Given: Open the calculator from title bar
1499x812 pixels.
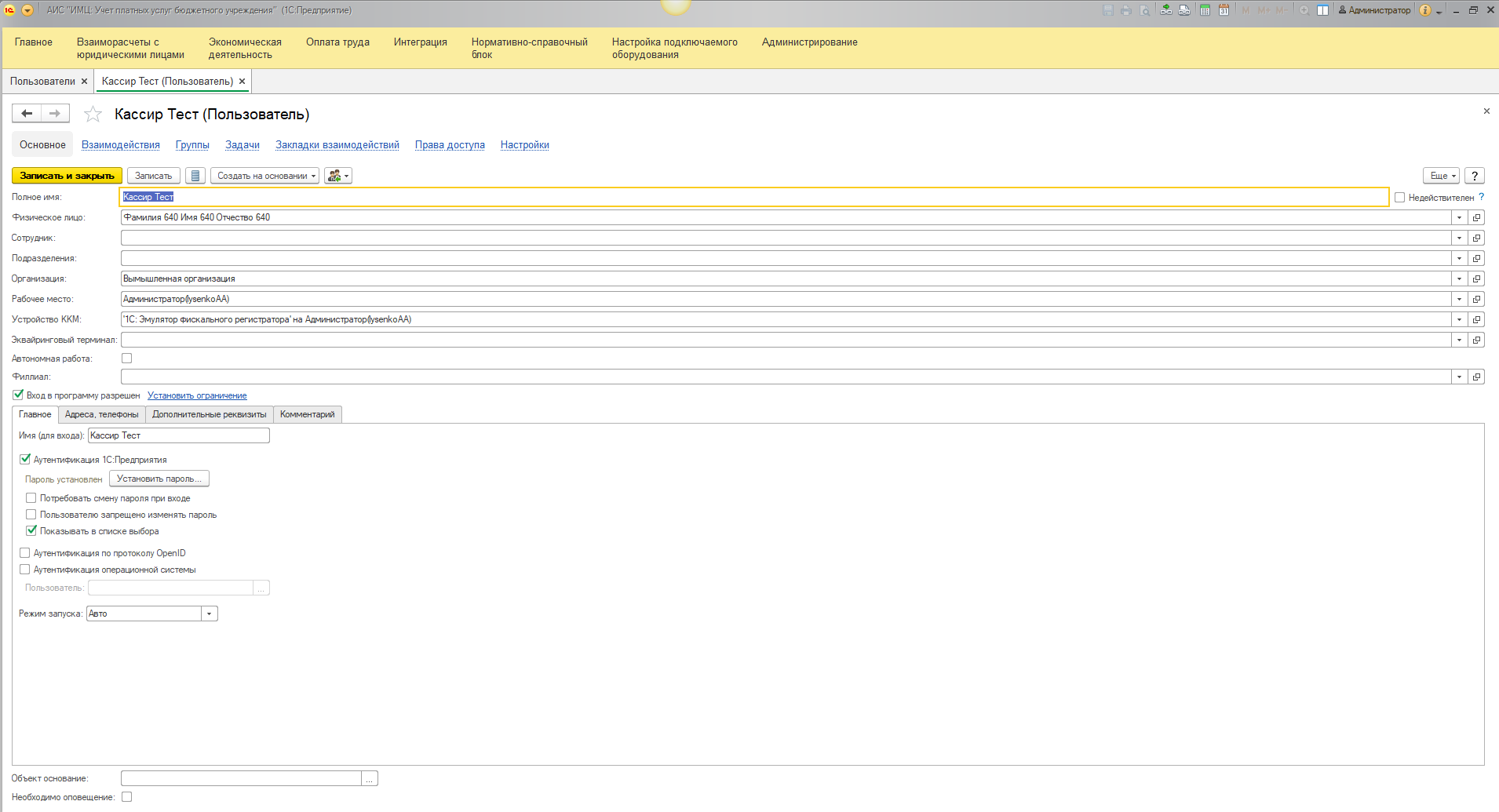Looking at the screenshot, I should pos(1205,10).
